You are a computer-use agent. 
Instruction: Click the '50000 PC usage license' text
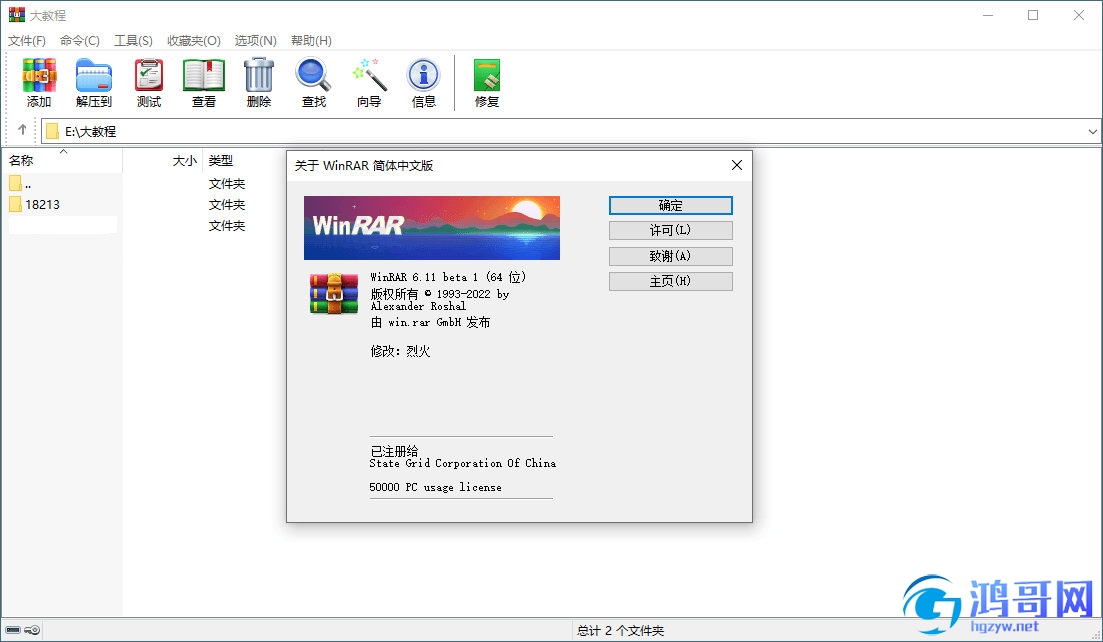click(x=435, y=487)
